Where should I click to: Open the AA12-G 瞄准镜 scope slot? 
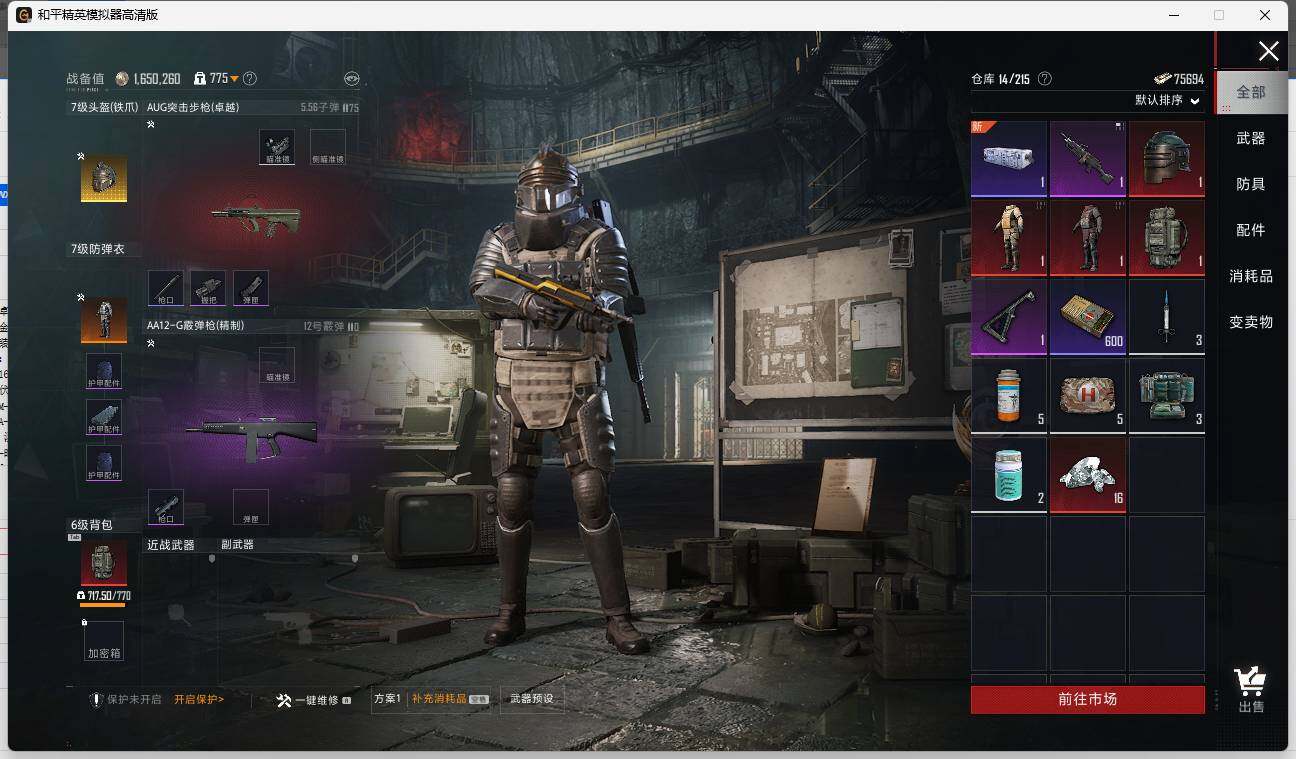click(x=277, y=365)
